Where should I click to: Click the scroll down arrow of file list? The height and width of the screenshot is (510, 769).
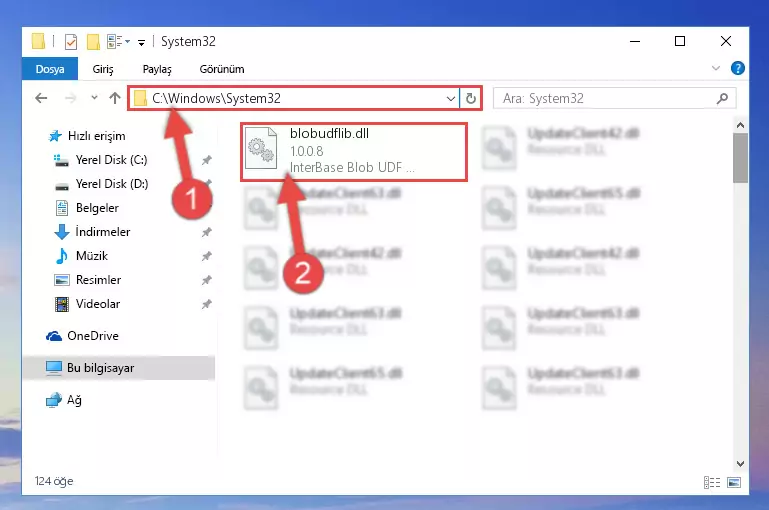[x=740, y=463]
